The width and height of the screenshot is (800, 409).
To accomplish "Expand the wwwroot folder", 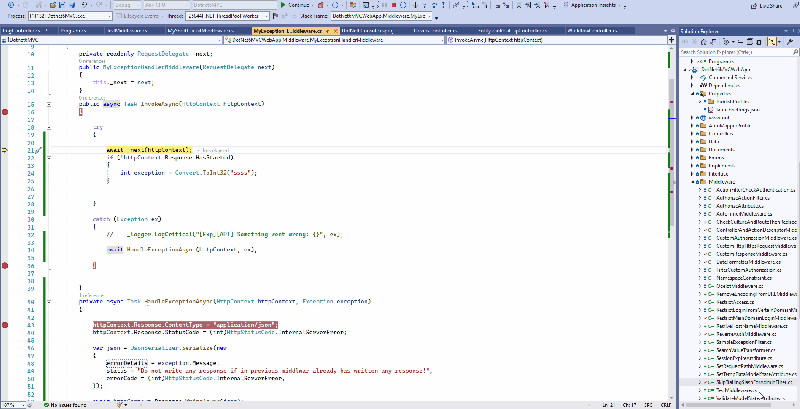I will 693,117.
